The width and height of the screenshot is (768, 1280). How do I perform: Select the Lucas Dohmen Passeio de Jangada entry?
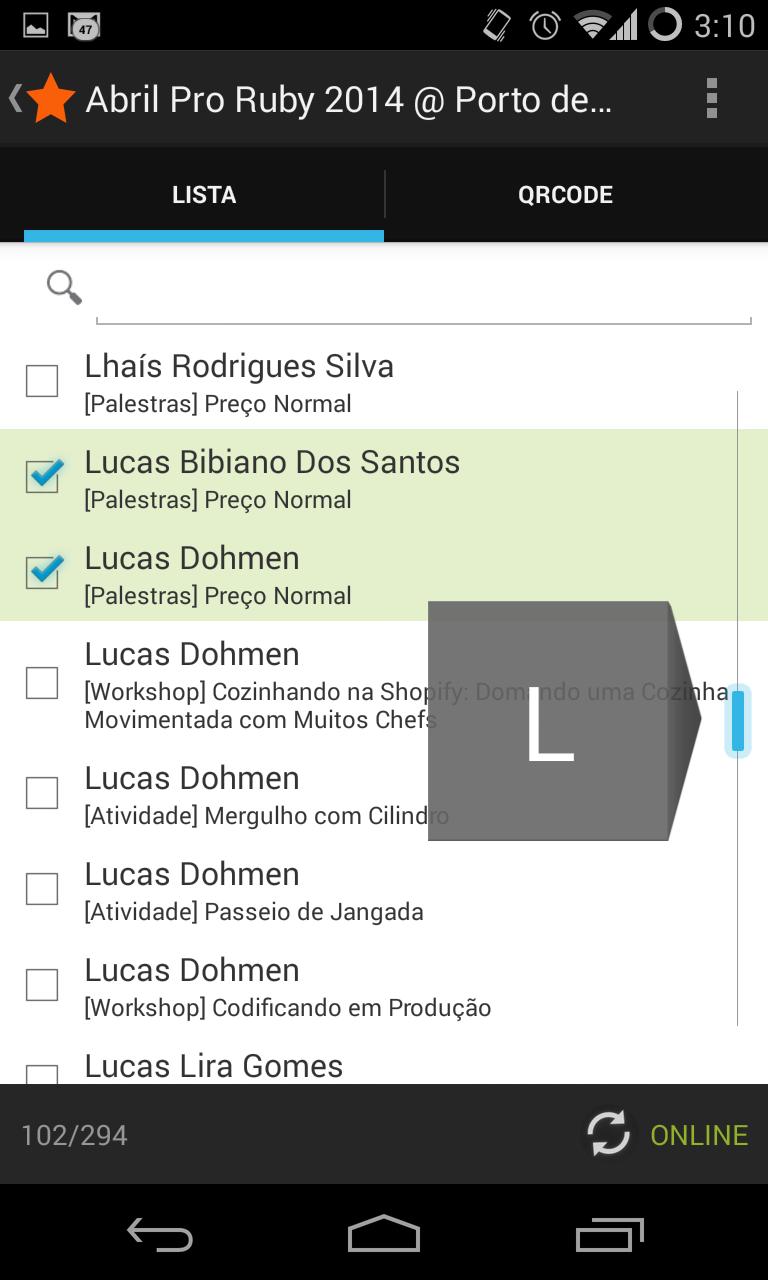[254, 890]
